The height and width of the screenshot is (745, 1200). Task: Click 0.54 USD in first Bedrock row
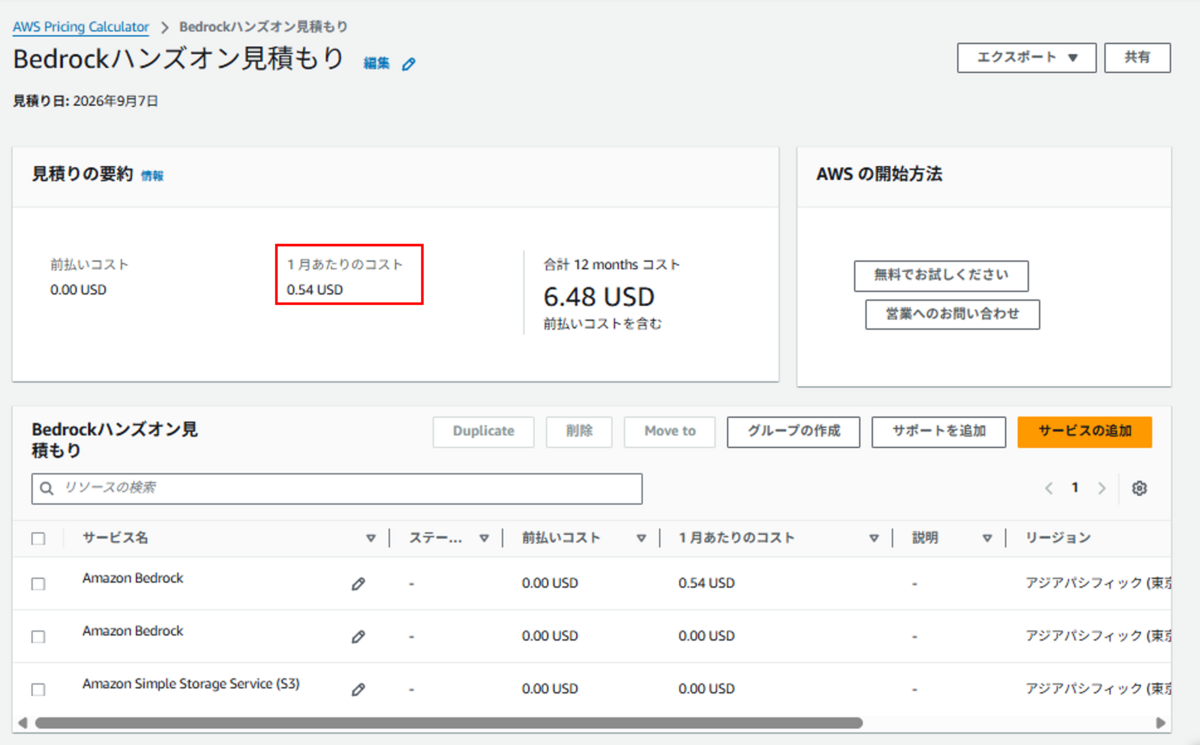point(706,582)
